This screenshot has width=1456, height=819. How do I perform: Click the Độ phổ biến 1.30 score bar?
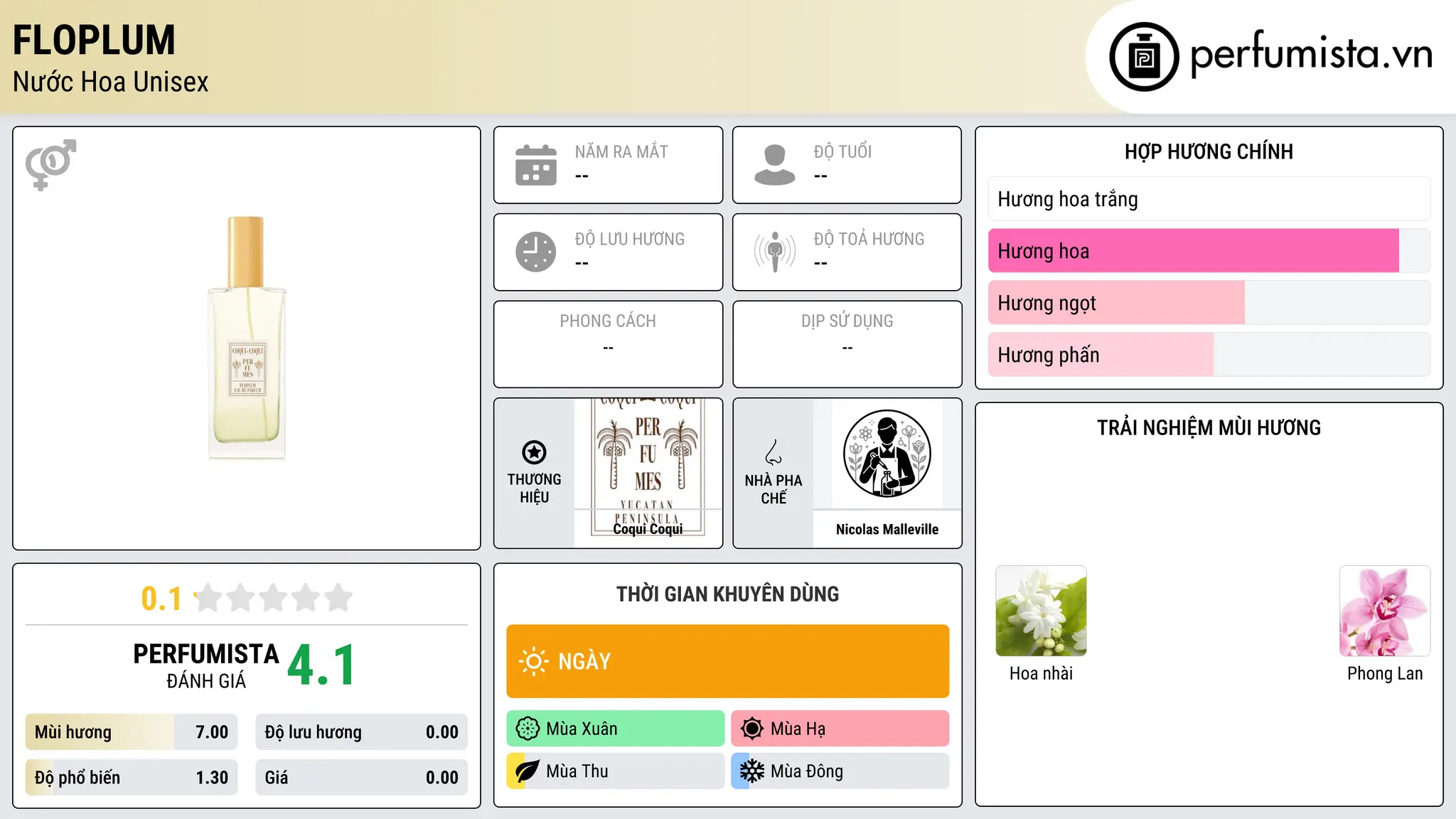[x=132, y=778]
